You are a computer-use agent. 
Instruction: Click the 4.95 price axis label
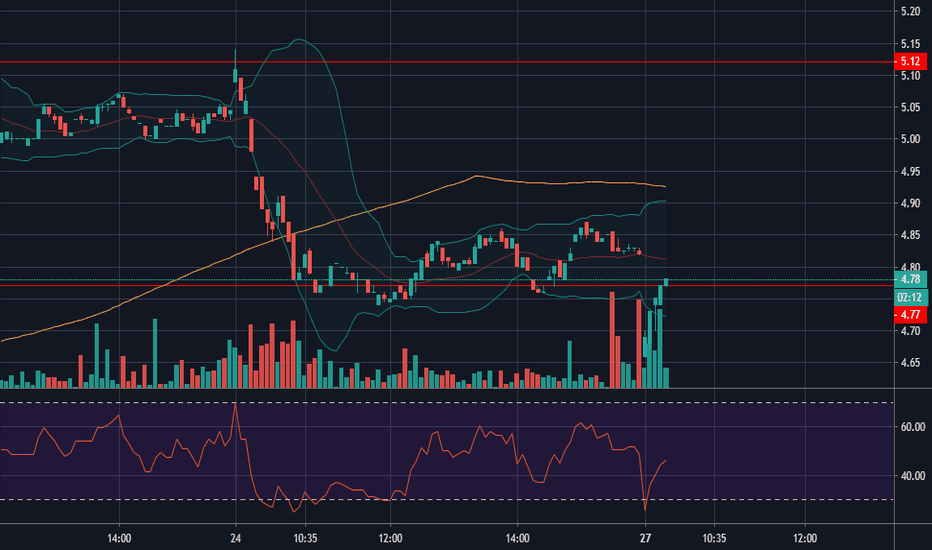910,171
